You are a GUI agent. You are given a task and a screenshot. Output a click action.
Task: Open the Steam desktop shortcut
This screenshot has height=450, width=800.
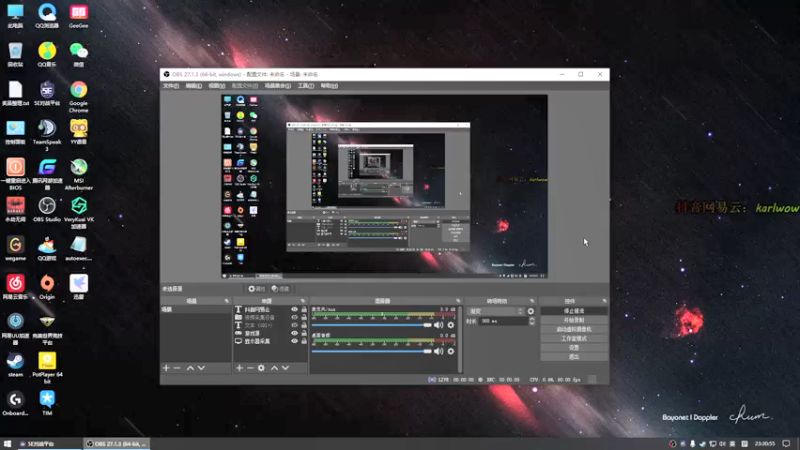15,364
